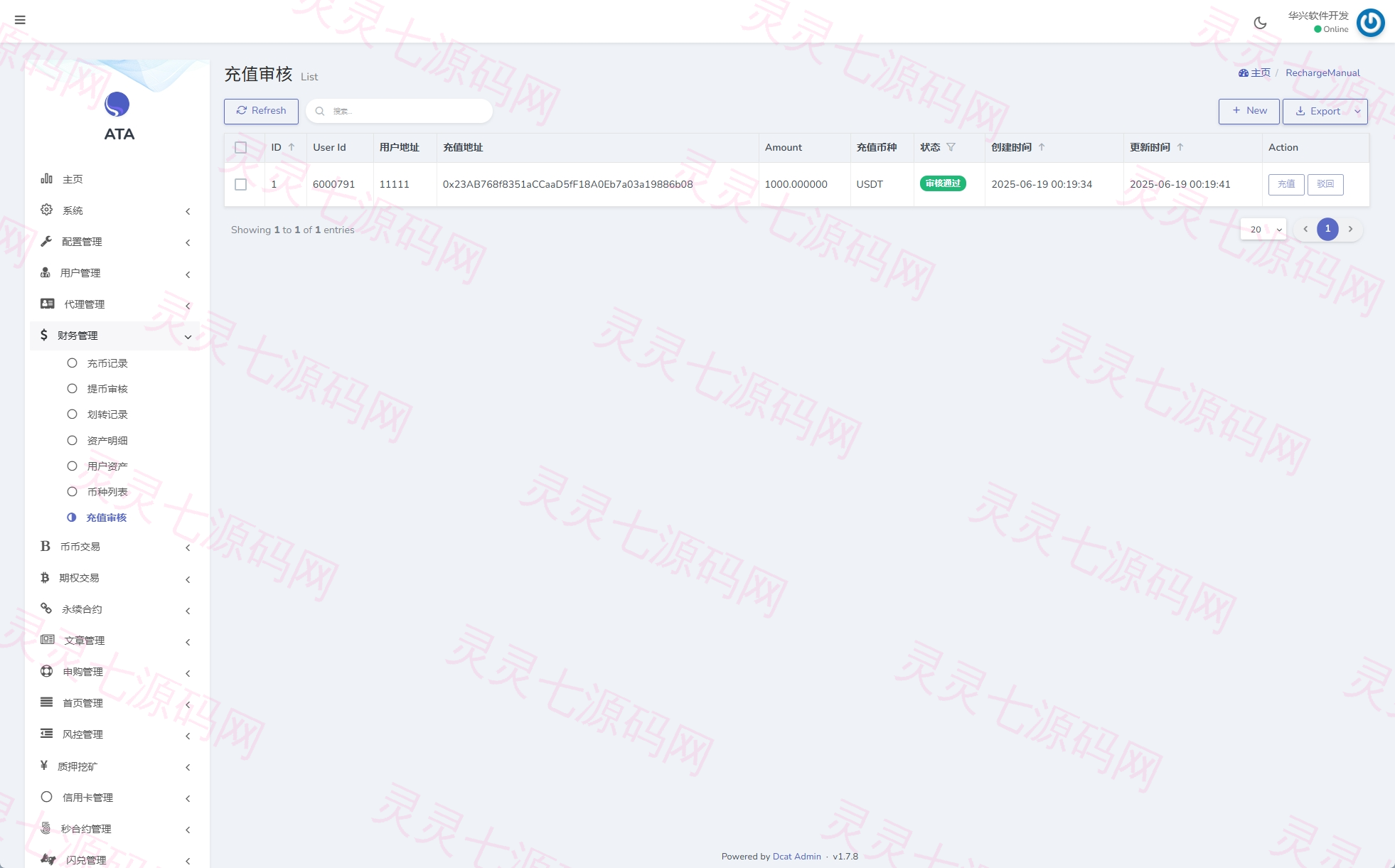Click the User Id cell 6000791
This screenshot has height=868, width=1395.
point(333,184)
